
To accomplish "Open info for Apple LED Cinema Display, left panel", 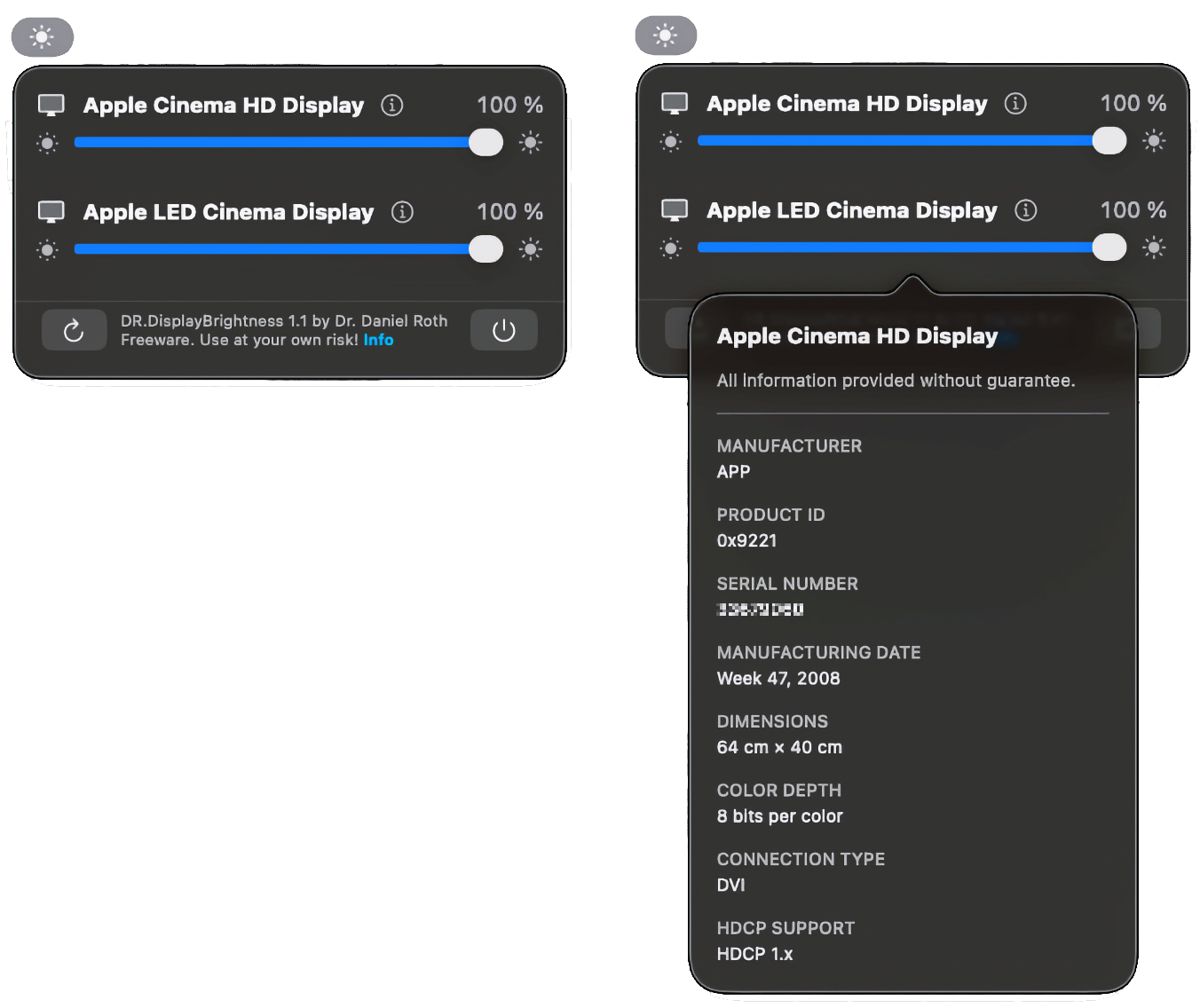I will click(x=402, y=212).
